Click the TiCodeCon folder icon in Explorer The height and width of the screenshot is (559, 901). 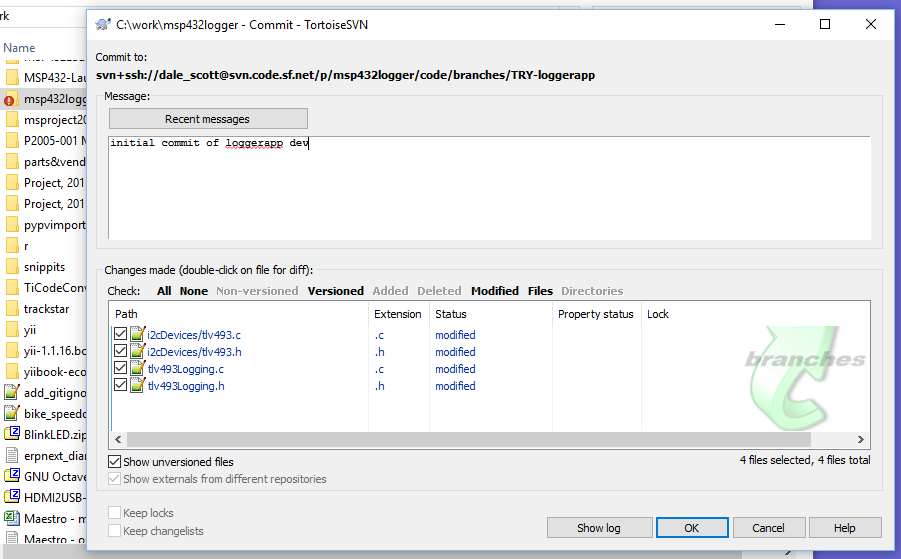click(12, 287)
